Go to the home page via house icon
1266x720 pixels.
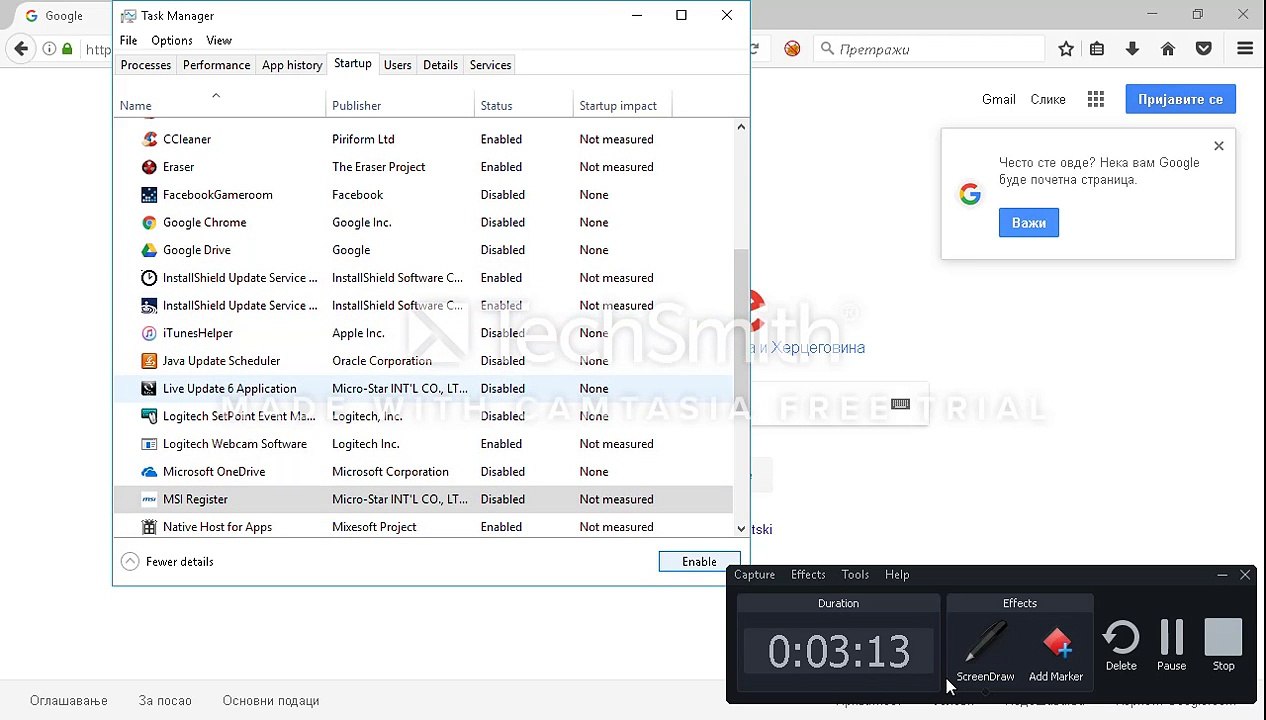[1168, 48]
